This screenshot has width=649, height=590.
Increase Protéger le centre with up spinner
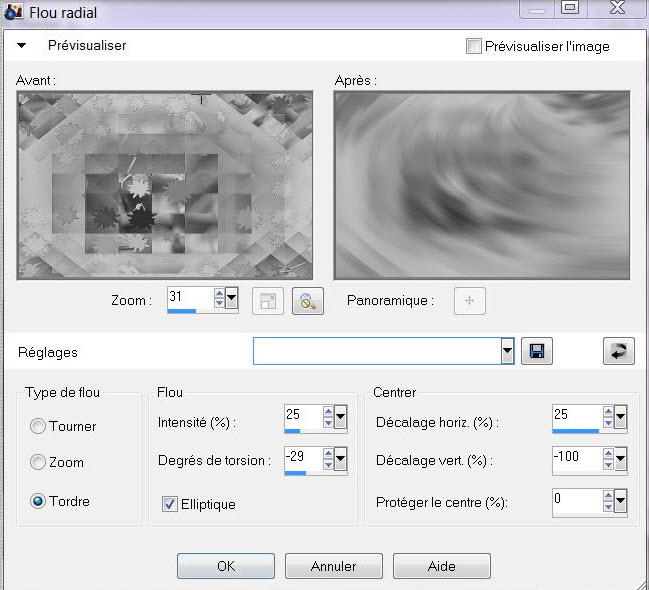click(x=608, y=495)
